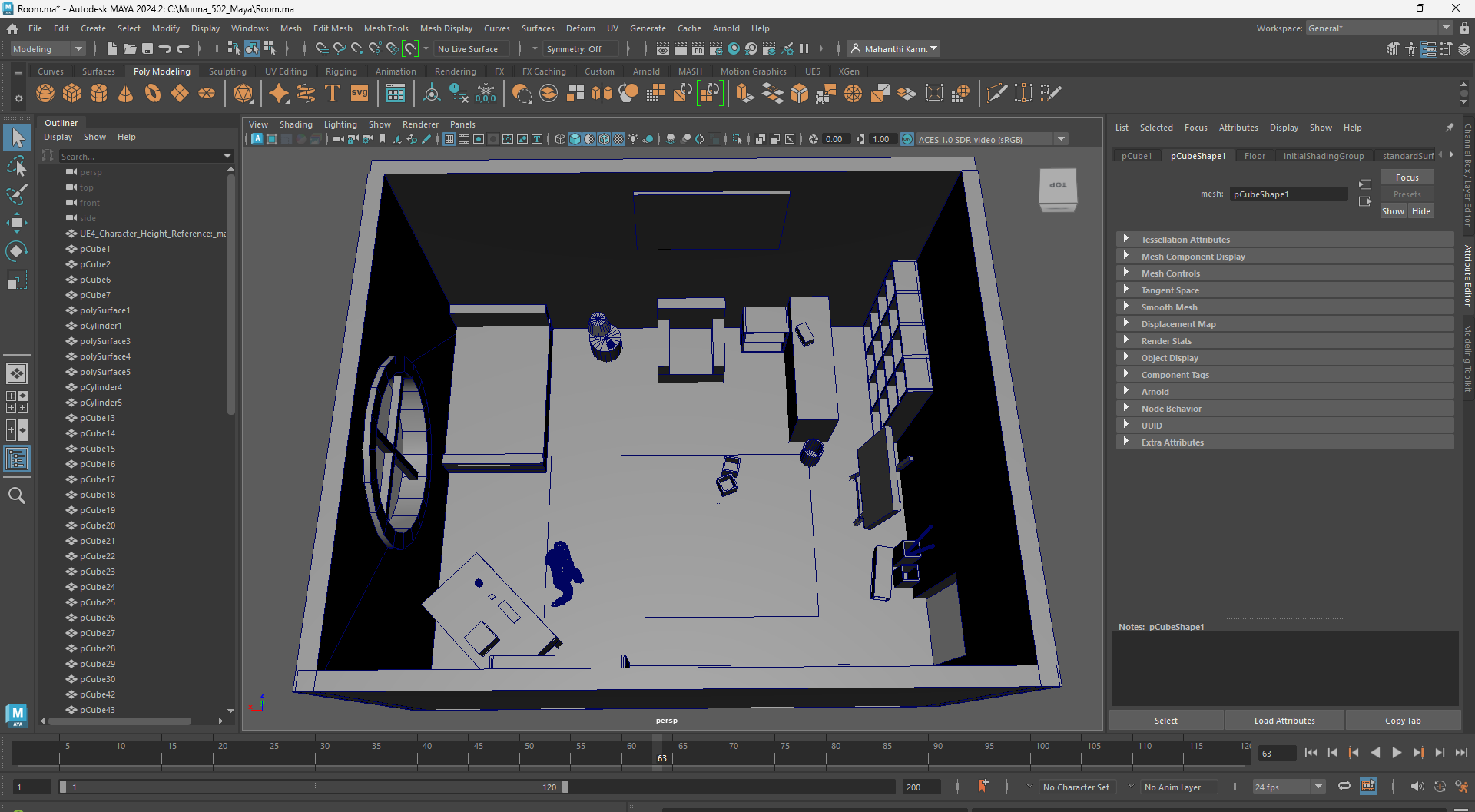Play the animation forwards
The image size is (1475, 812).
click(1397, 753)
